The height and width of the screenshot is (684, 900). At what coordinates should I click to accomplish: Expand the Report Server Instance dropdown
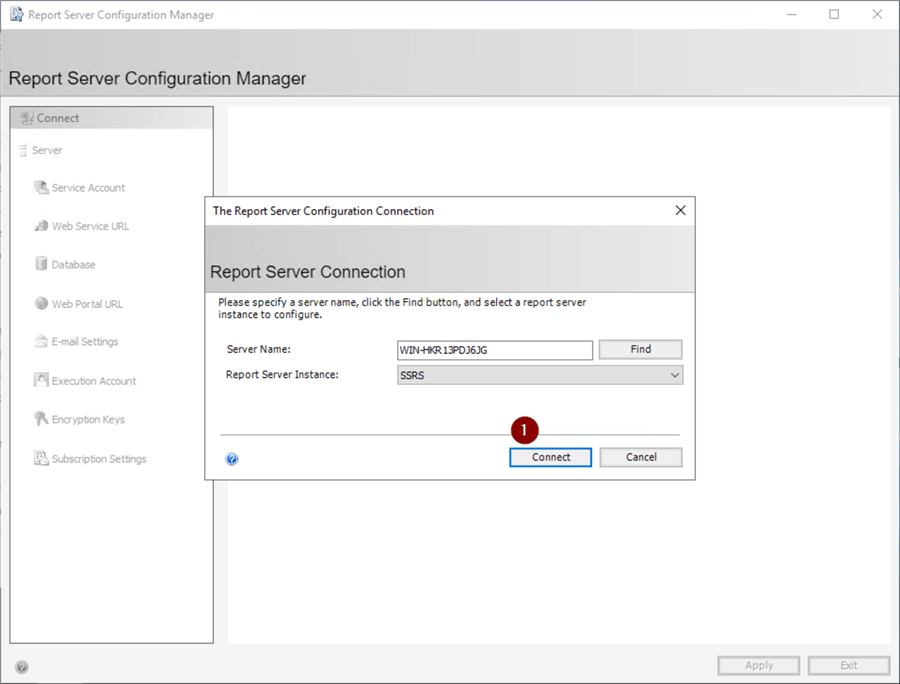click(x=675, y=375)
